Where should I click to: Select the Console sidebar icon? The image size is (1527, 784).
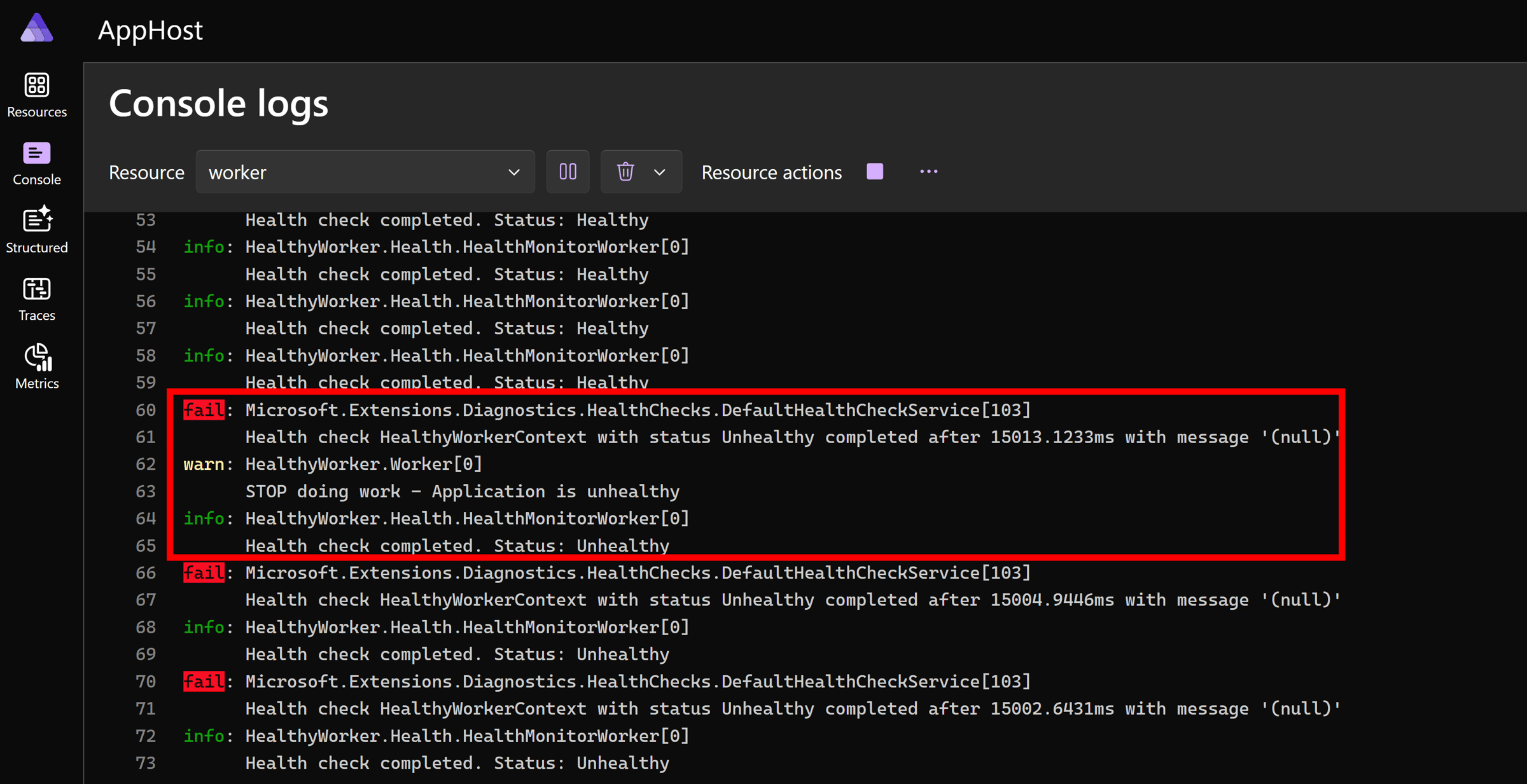[x=36, y=154]
